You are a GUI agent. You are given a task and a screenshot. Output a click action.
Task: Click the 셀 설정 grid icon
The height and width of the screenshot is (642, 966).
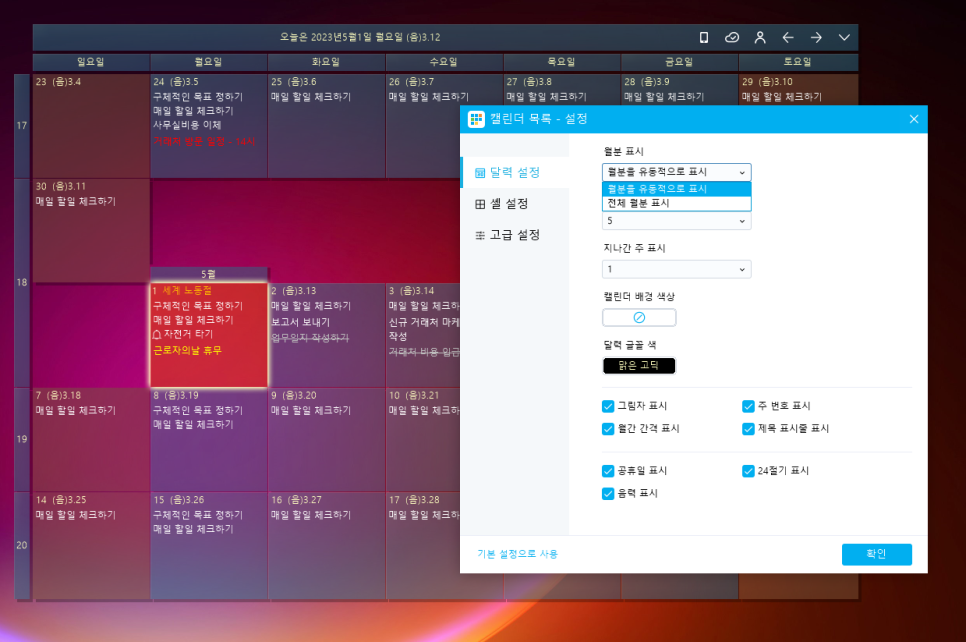click(x=480, y=204)
